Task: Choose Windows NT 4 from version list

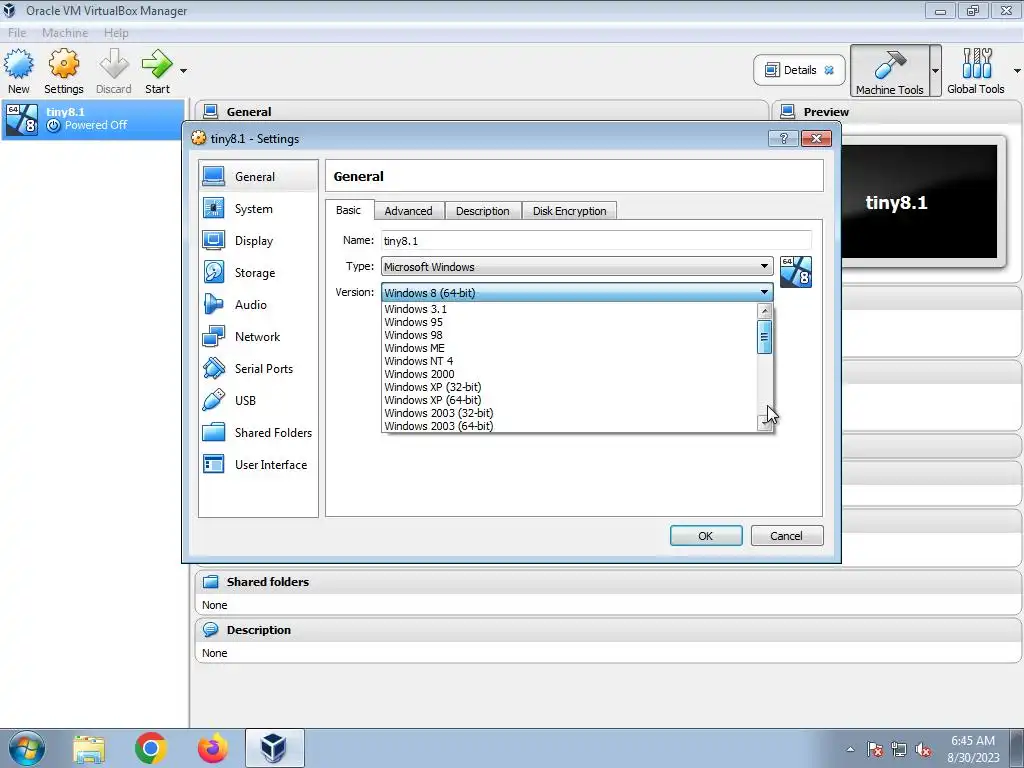Action: click(569, 361)
